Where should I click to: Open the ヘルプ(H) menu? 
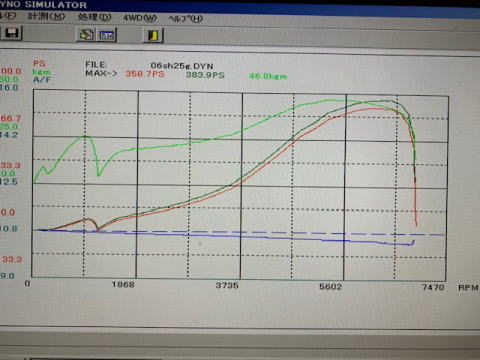click(x=185, y=19)
